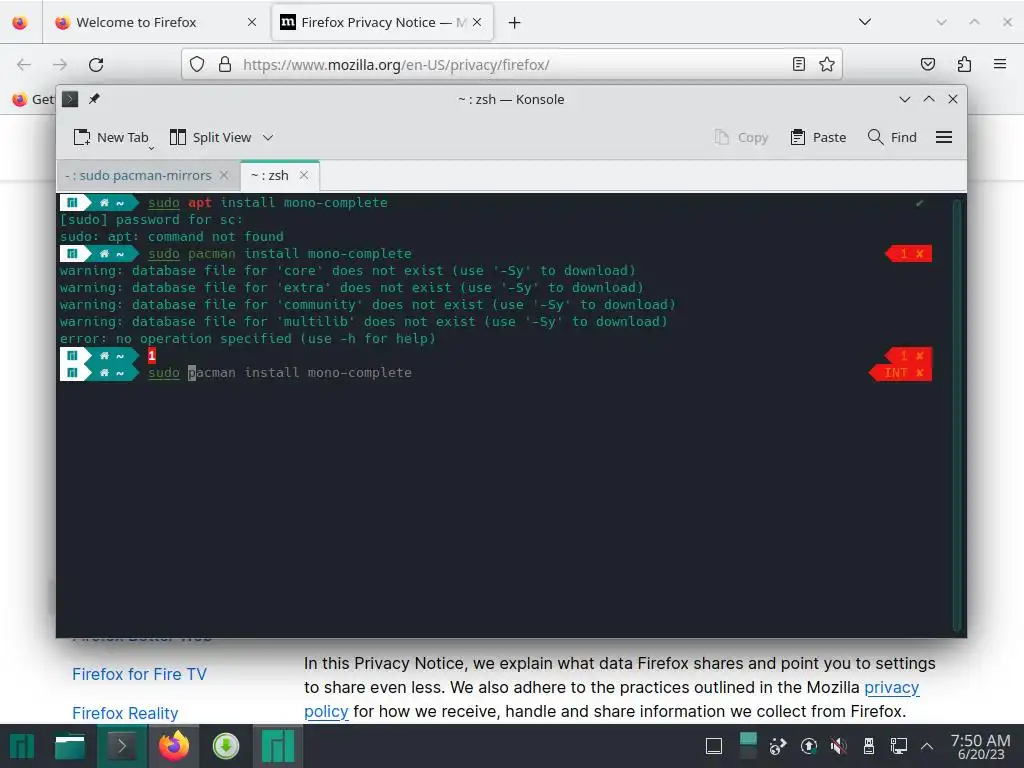Screen dimensions: 1024x768
Task: Open the green download installer taskbar icon
Action: 226,746
